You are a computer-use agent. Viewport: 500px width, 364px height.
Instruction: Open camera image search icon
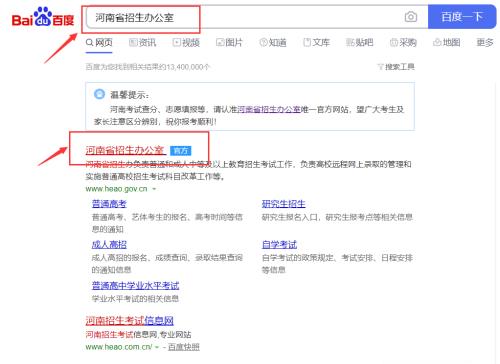click(410, 17)
